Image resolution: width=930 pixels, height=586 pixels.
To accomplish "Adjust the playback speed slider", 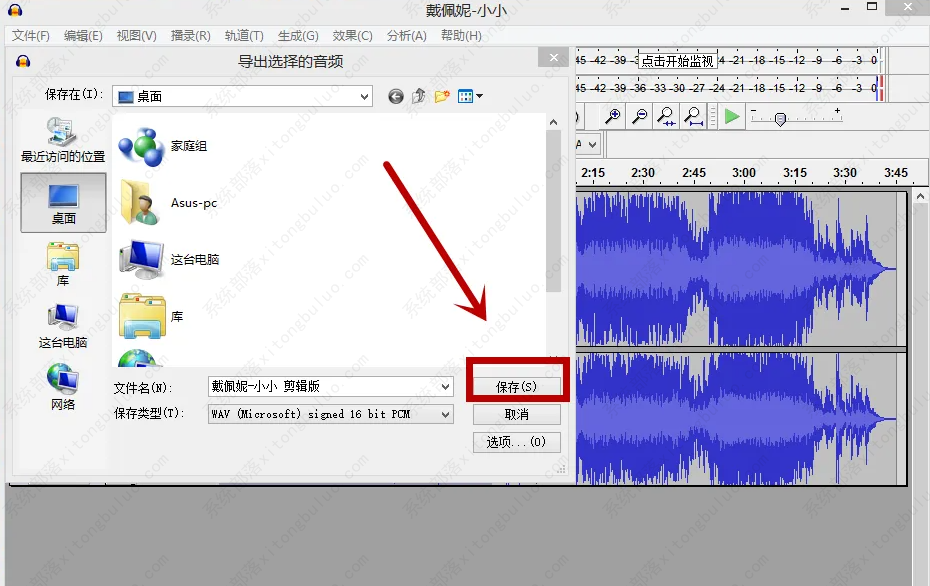I will (x=781, y=119).
